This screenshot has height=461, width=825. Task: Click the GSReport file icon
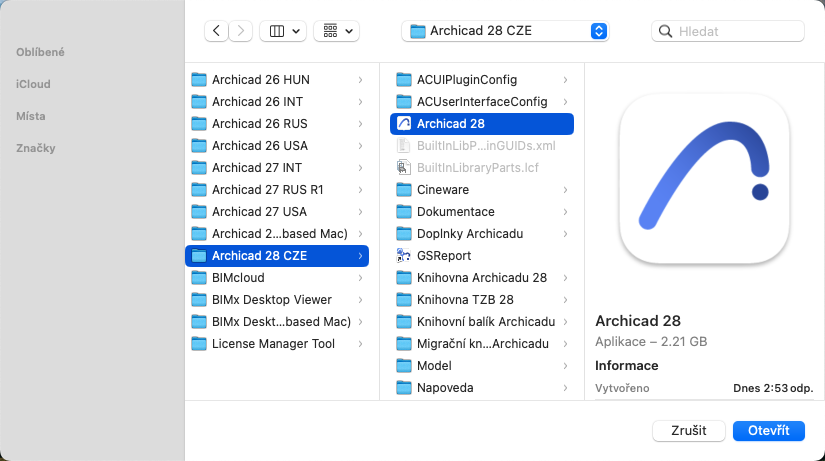404,256
